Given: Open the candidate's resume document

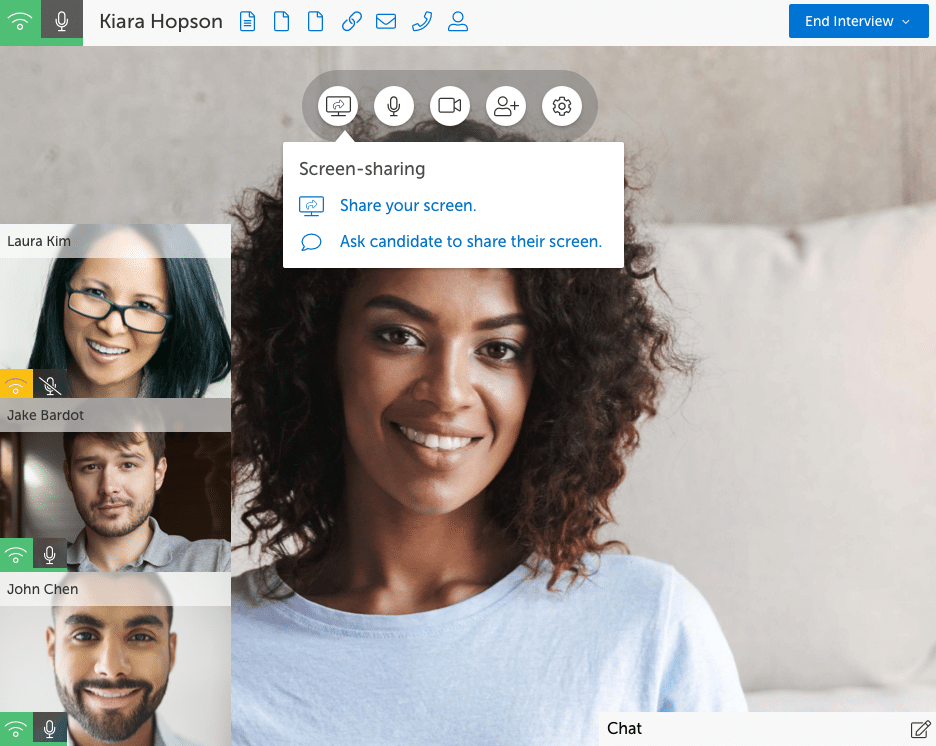Looking at the screenshot, I should click(247, 21).
